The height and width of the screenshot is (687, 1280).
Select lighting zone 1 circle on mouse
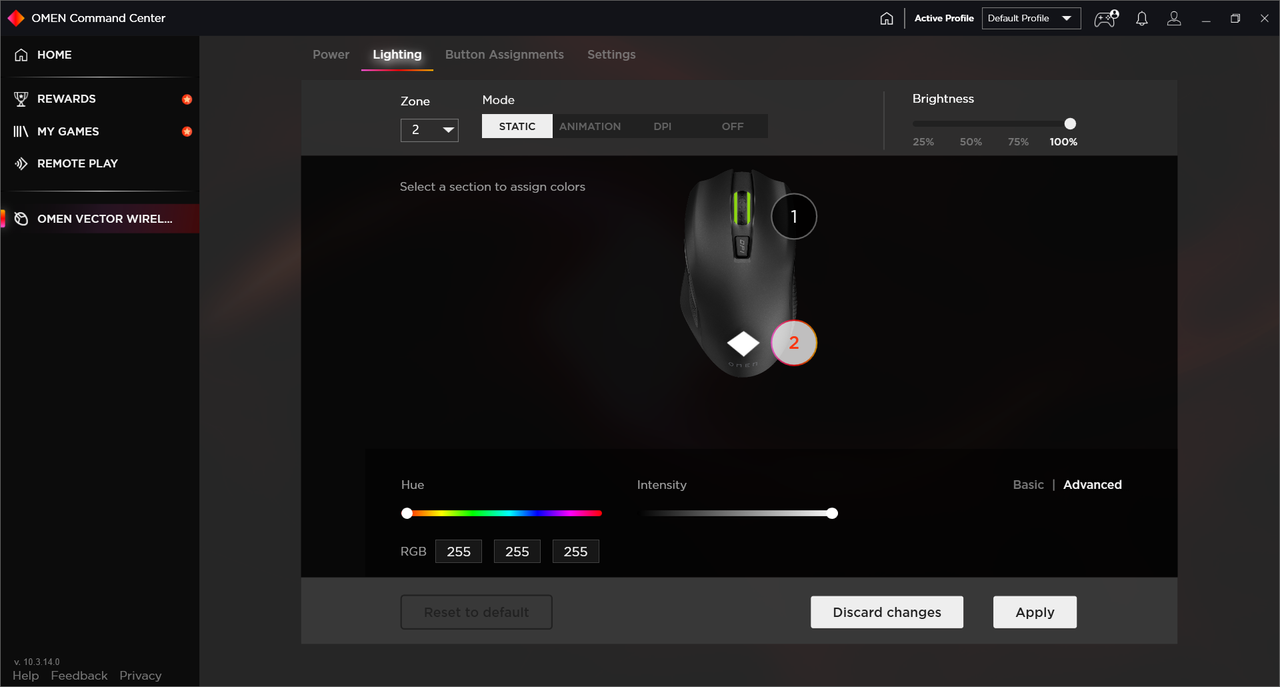[794, 216]
